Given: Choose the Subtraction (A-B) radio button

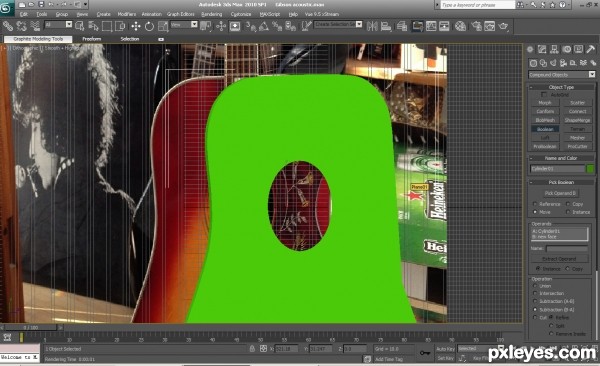Looking at the screenshot, I should [535, 301].
